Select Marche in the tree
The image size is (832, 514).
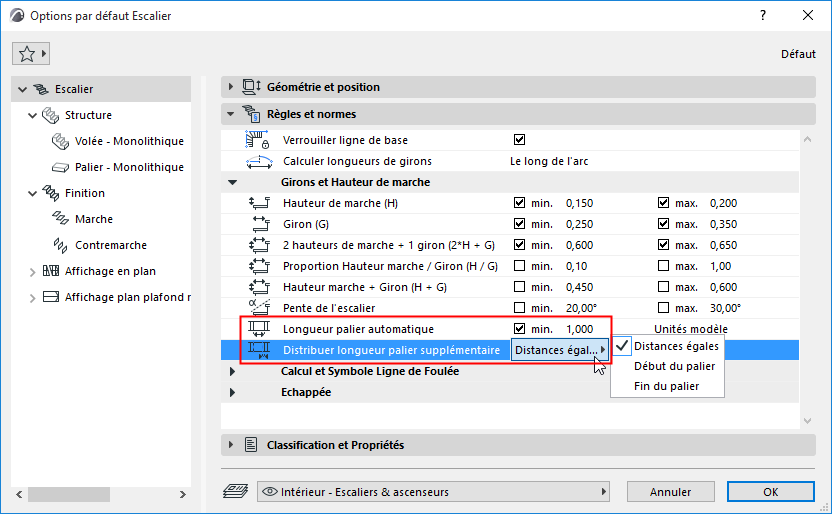tap(94, 219)
